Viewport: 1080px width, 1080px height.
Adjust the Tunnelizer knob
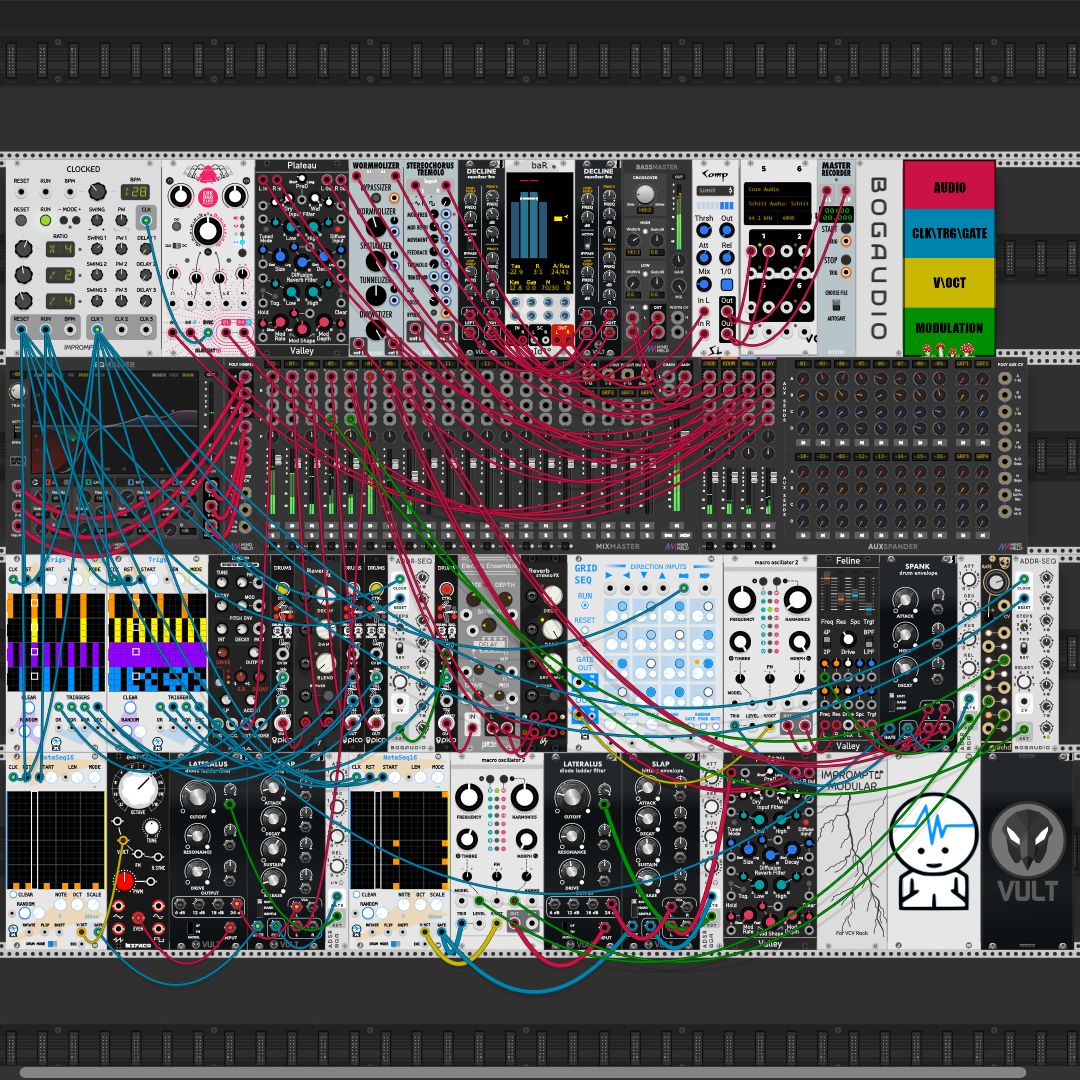click(376, 295)
